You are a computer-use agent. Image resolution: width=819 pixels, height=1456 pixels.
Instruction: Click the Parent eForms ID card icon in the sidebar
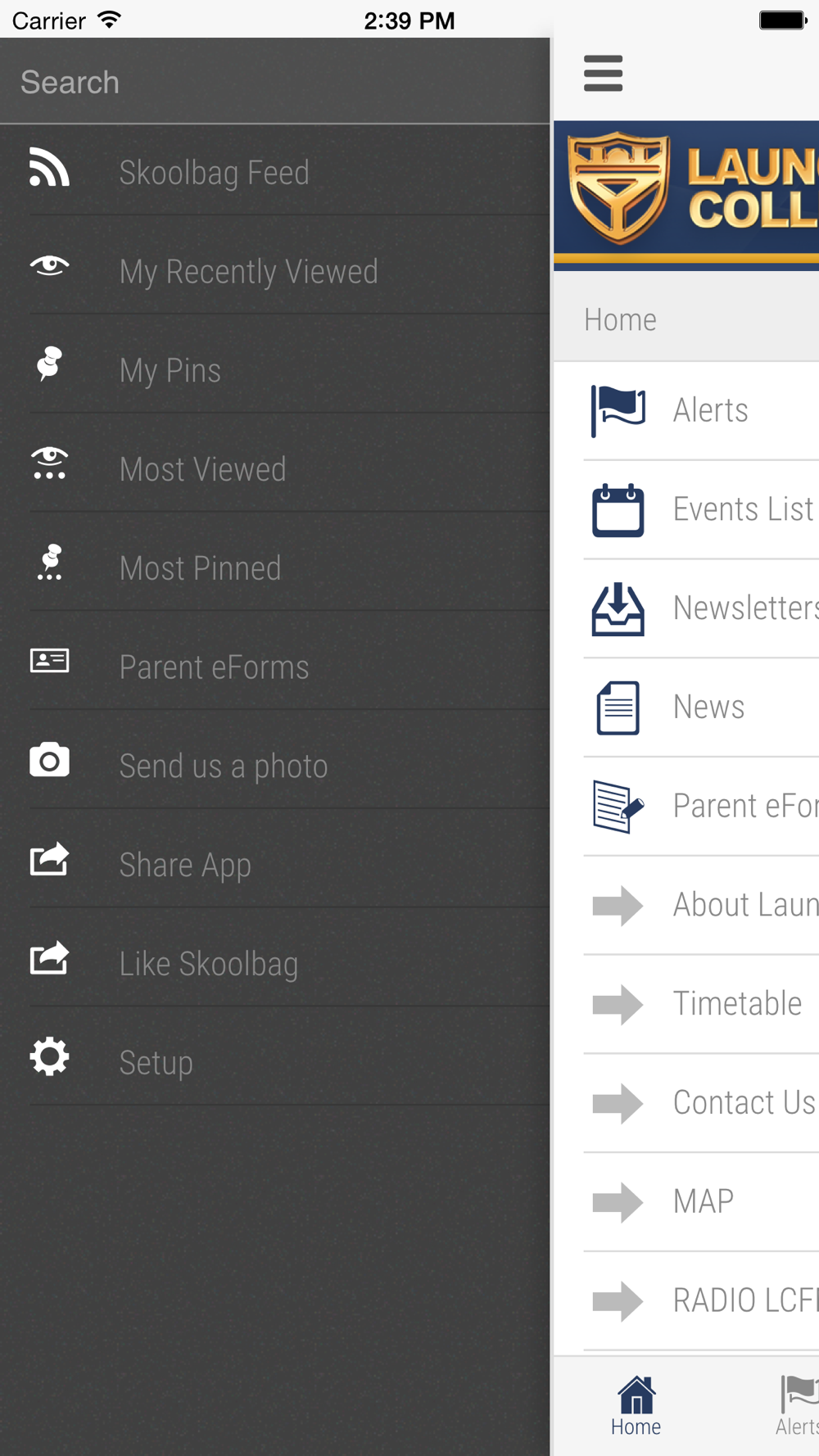click(49, 661)
